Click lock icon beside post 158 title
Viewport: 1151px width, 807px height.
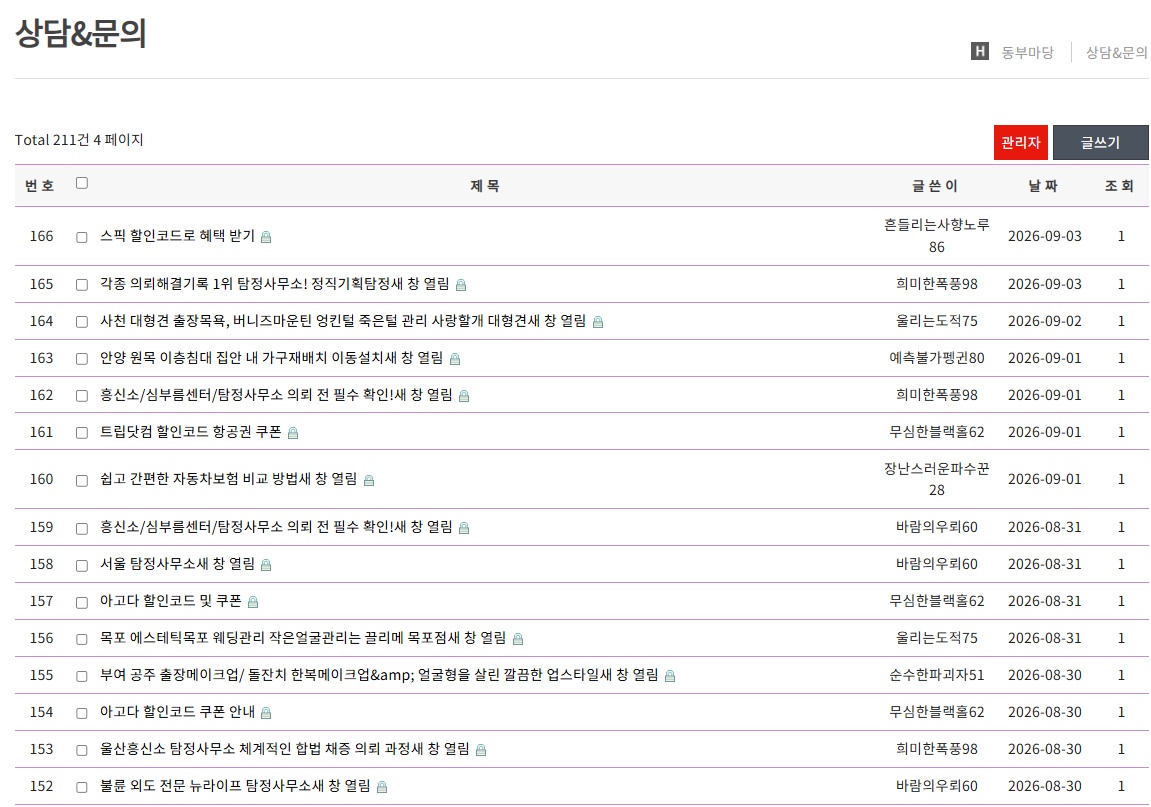click(266, 565)
